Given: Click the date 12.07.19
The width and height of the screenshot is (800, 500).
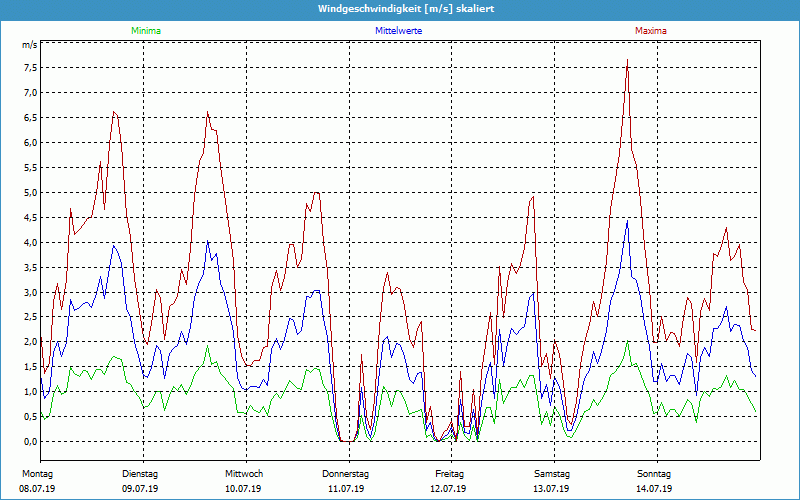Looking at the screenshot, I should [x=448, y=489].
